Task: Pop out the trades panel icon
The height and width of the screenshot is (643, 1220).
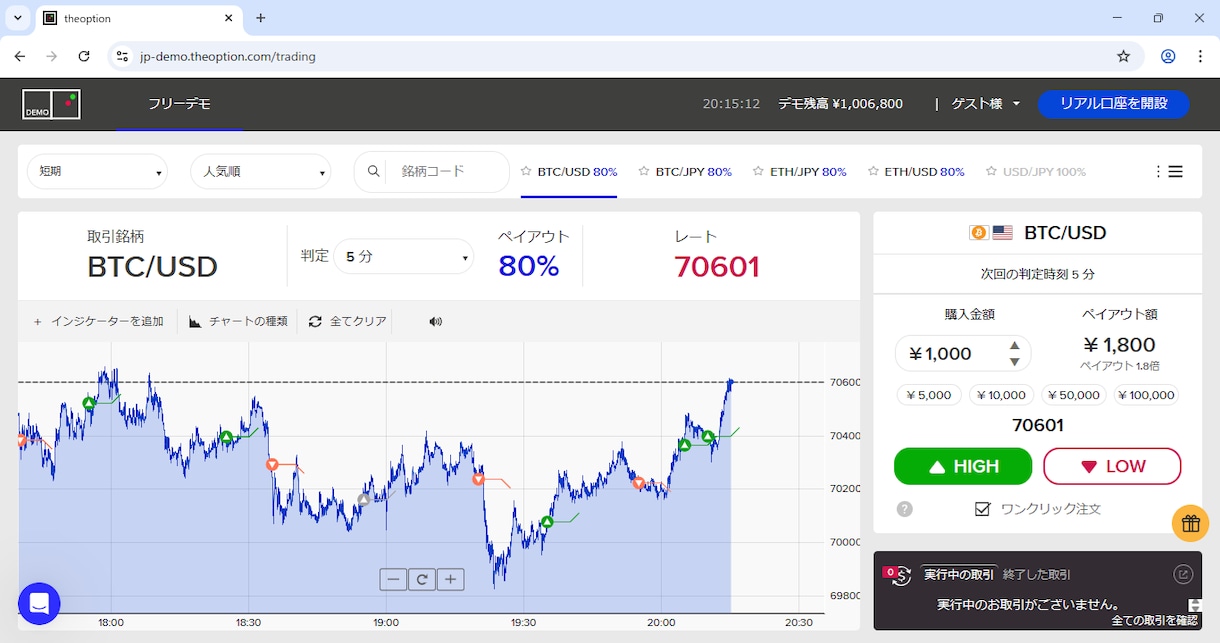Action: [x=1183, y=574]
